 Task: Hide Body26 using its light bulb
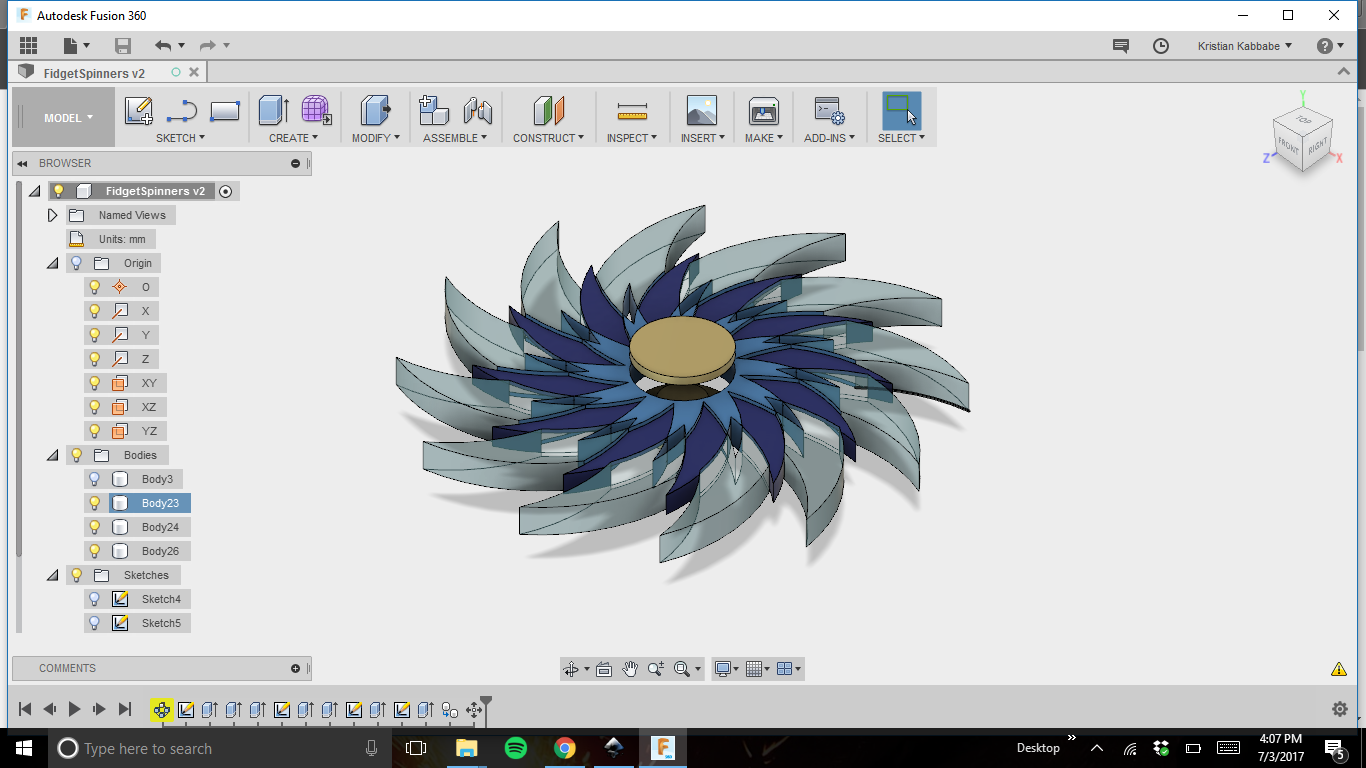pyautogui.click(x=95, y=551)
